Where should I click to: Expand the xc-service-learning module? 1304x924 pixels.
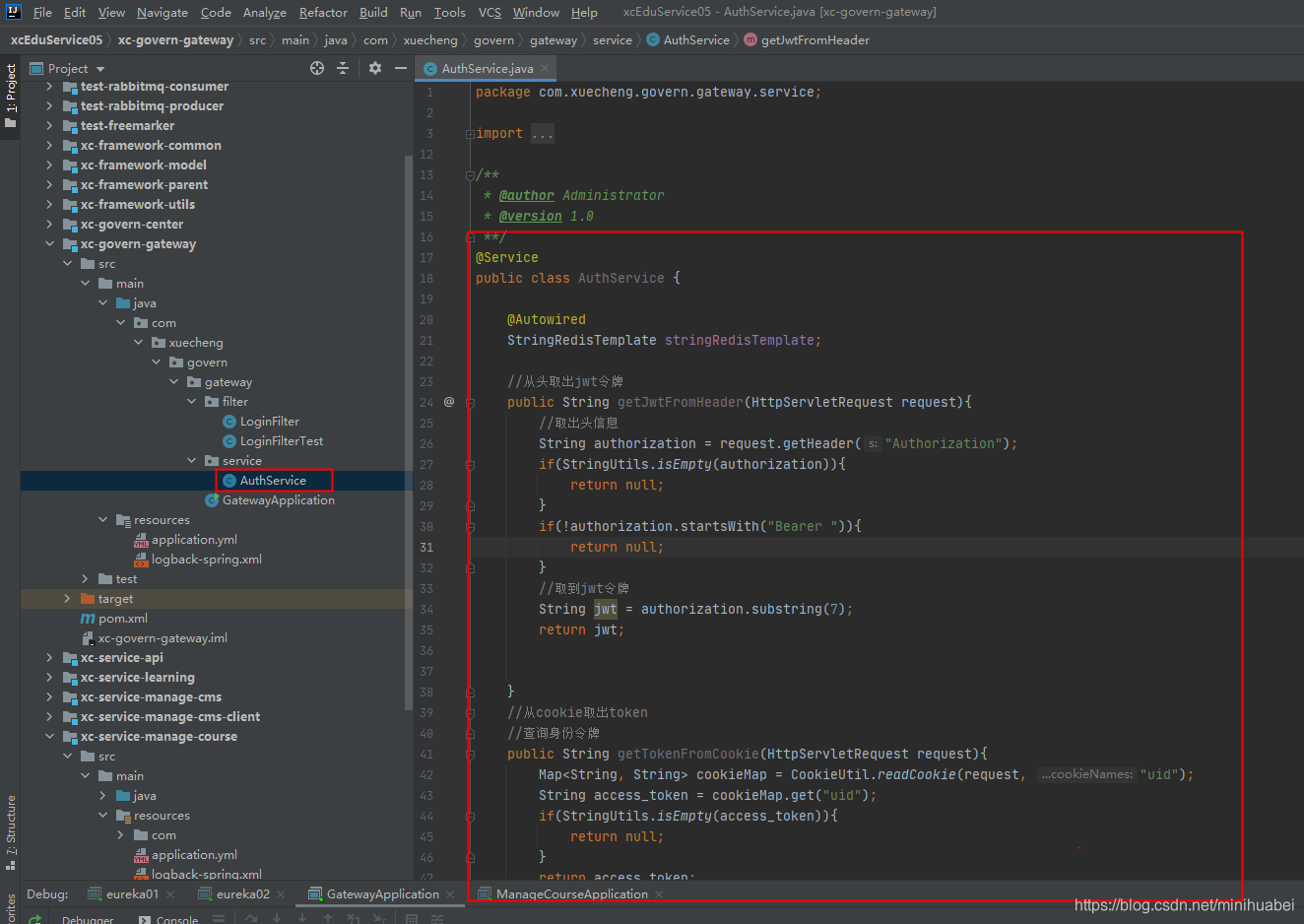pos(49,678)
